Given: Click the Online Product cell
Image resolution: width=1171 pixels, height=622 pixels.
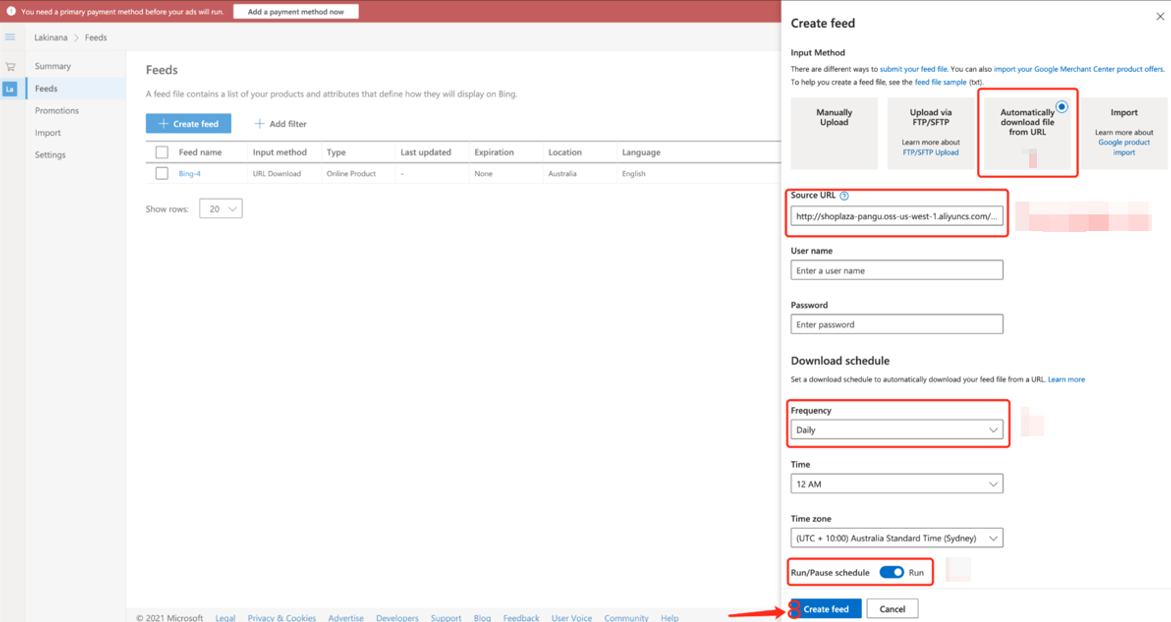Looking at the screenshot, I should pos(351,173).
